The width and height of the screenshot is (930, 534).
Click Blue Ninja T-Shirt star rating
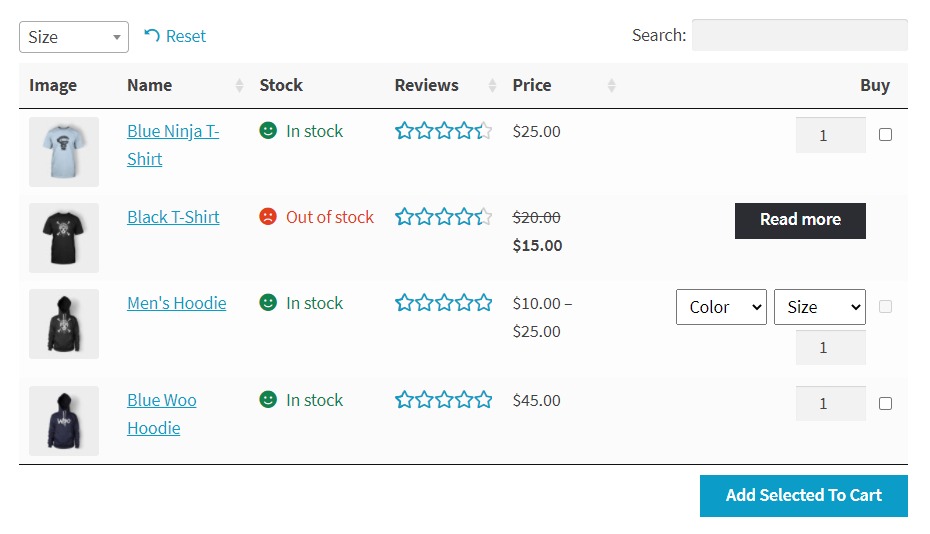click(x=444, y=131)
